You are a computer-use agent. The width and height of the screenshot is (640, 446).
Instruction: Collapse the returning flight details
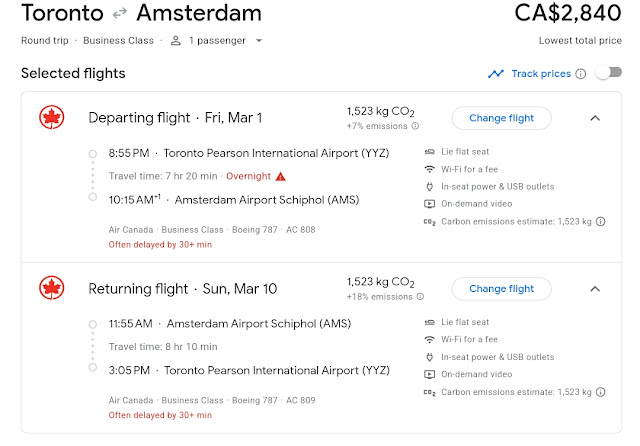(595, 289)
